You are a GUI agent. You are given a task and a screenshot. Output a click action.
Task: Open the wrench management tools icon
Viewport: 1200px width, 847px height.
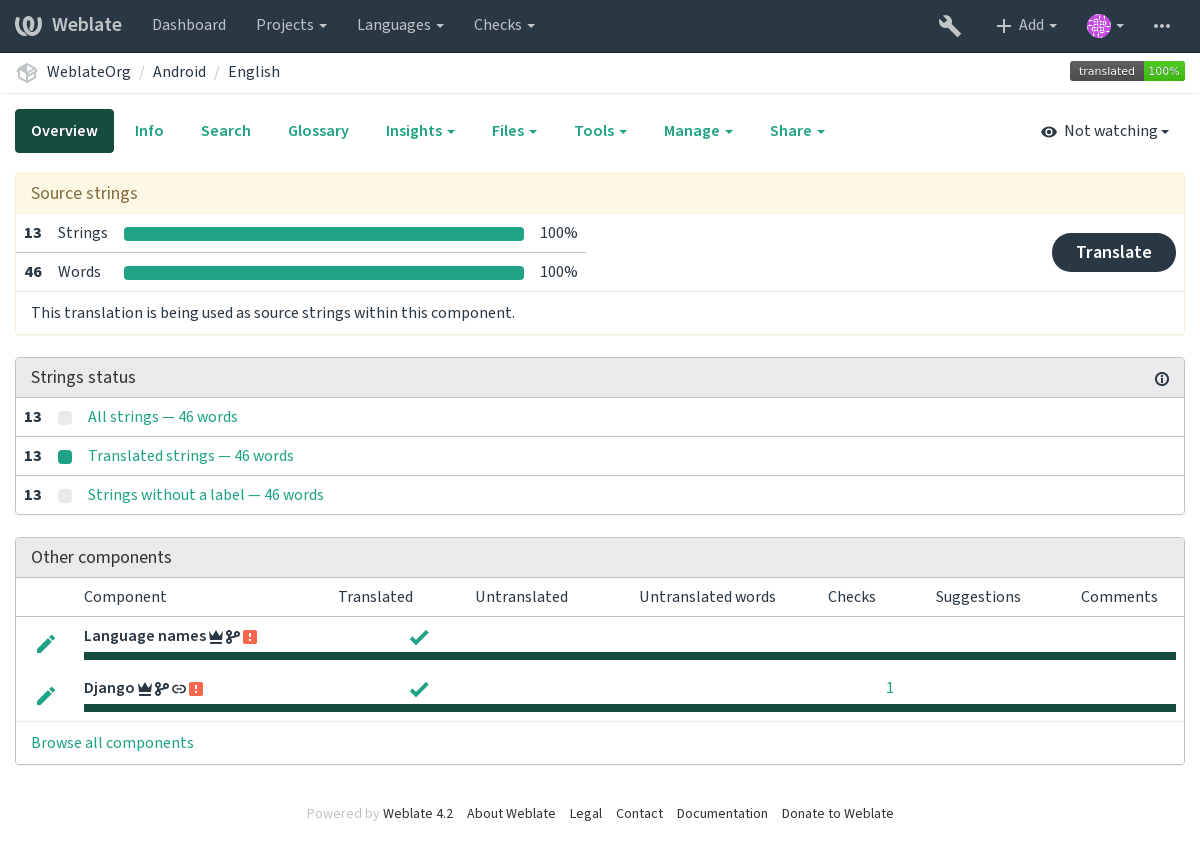click(x=949, y=26)
